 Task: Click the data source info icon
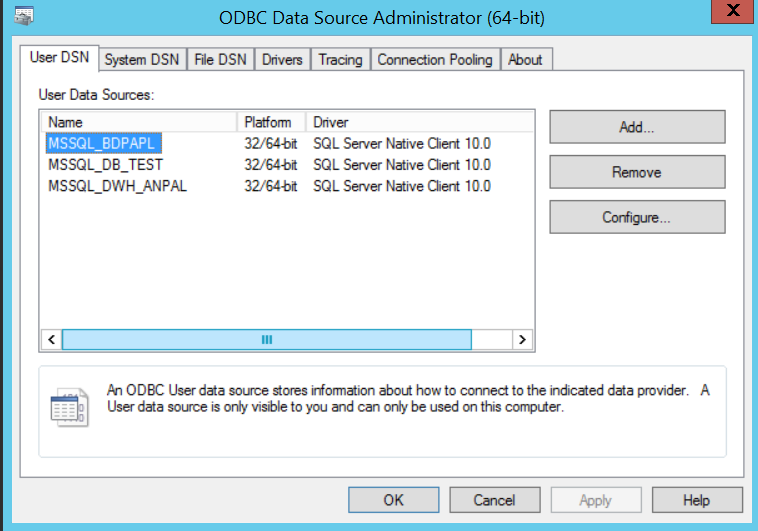[69, 407]
